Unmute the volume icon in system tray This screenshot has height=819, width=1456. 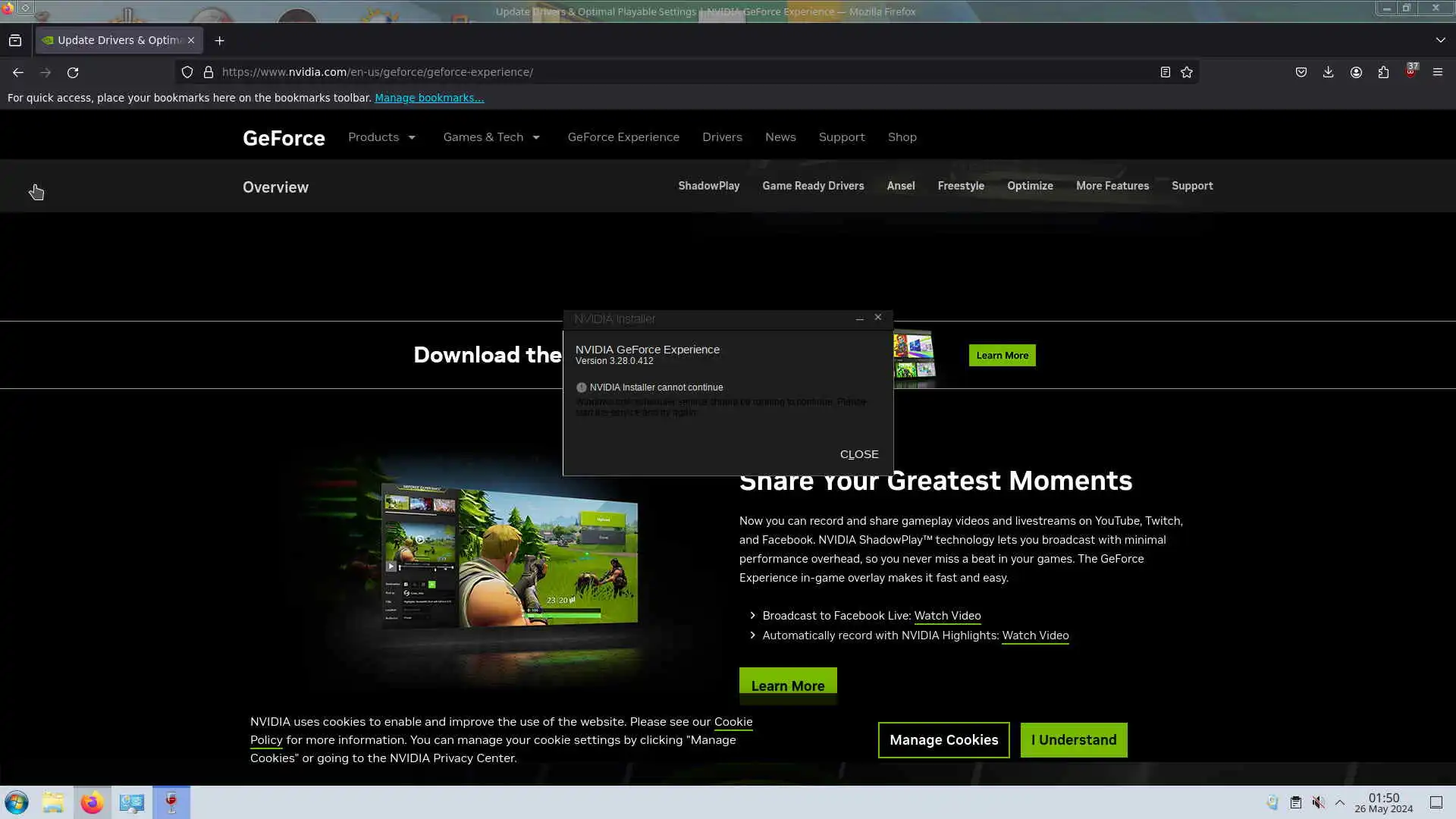tap(1319, 802)
